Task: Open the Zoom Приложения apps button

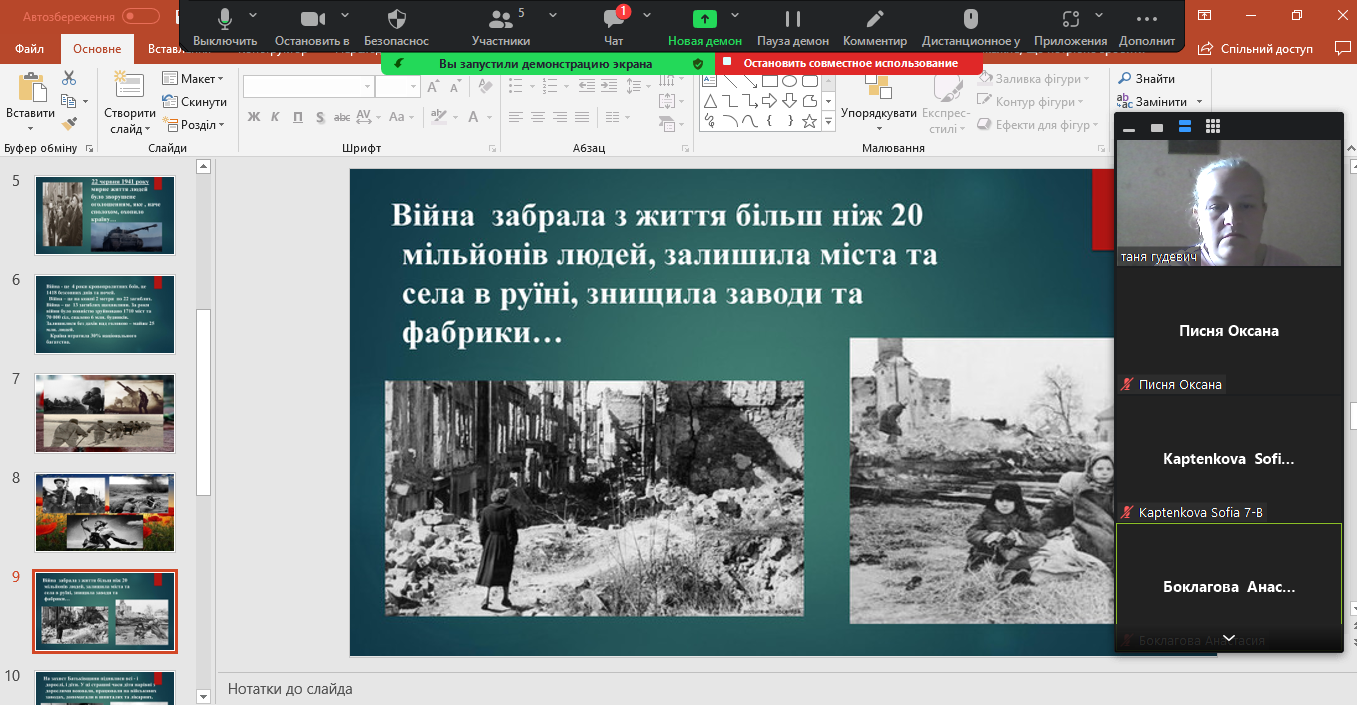Action: tap(1071, 28)
